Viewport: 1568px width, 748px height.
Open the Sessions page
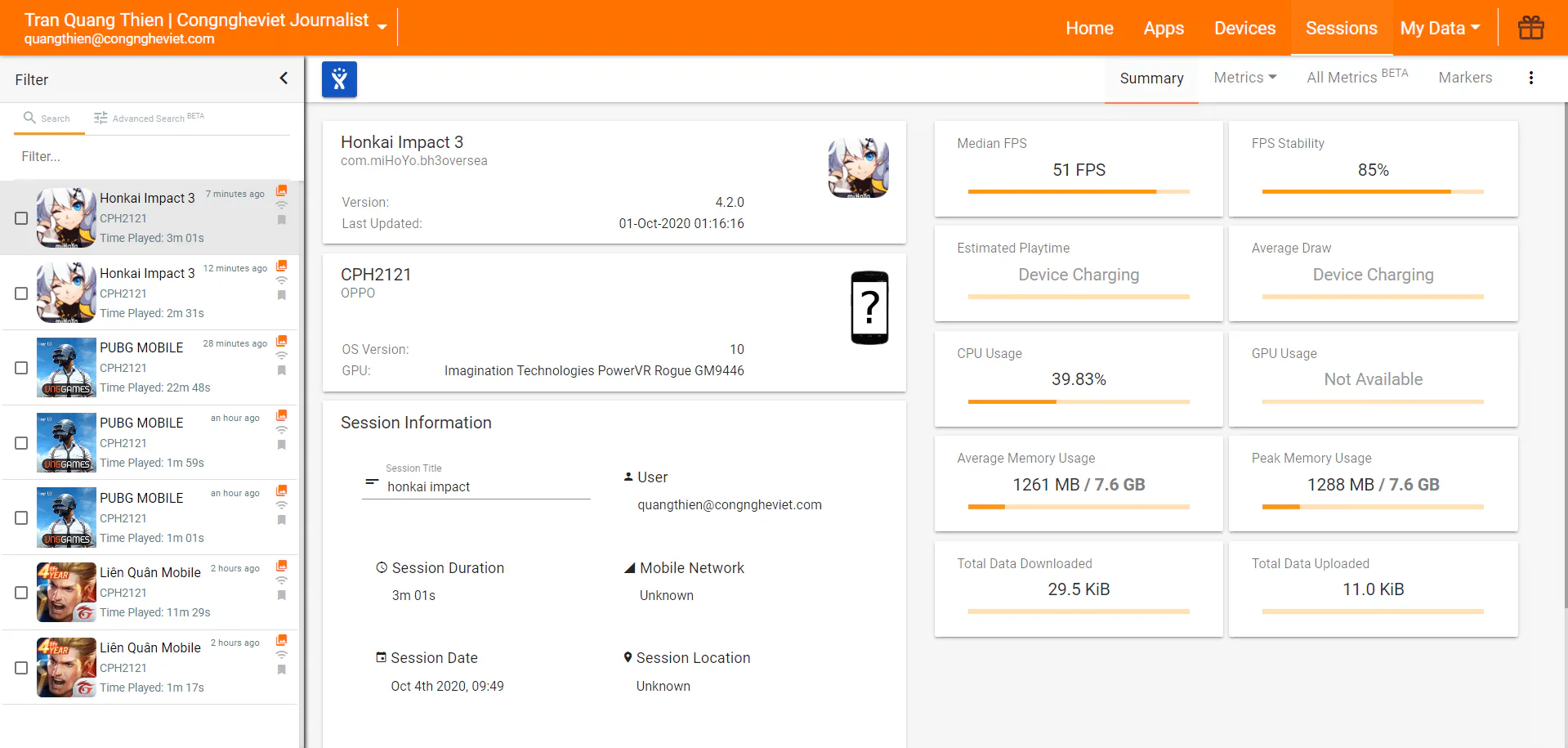(x=1341, y=28)
